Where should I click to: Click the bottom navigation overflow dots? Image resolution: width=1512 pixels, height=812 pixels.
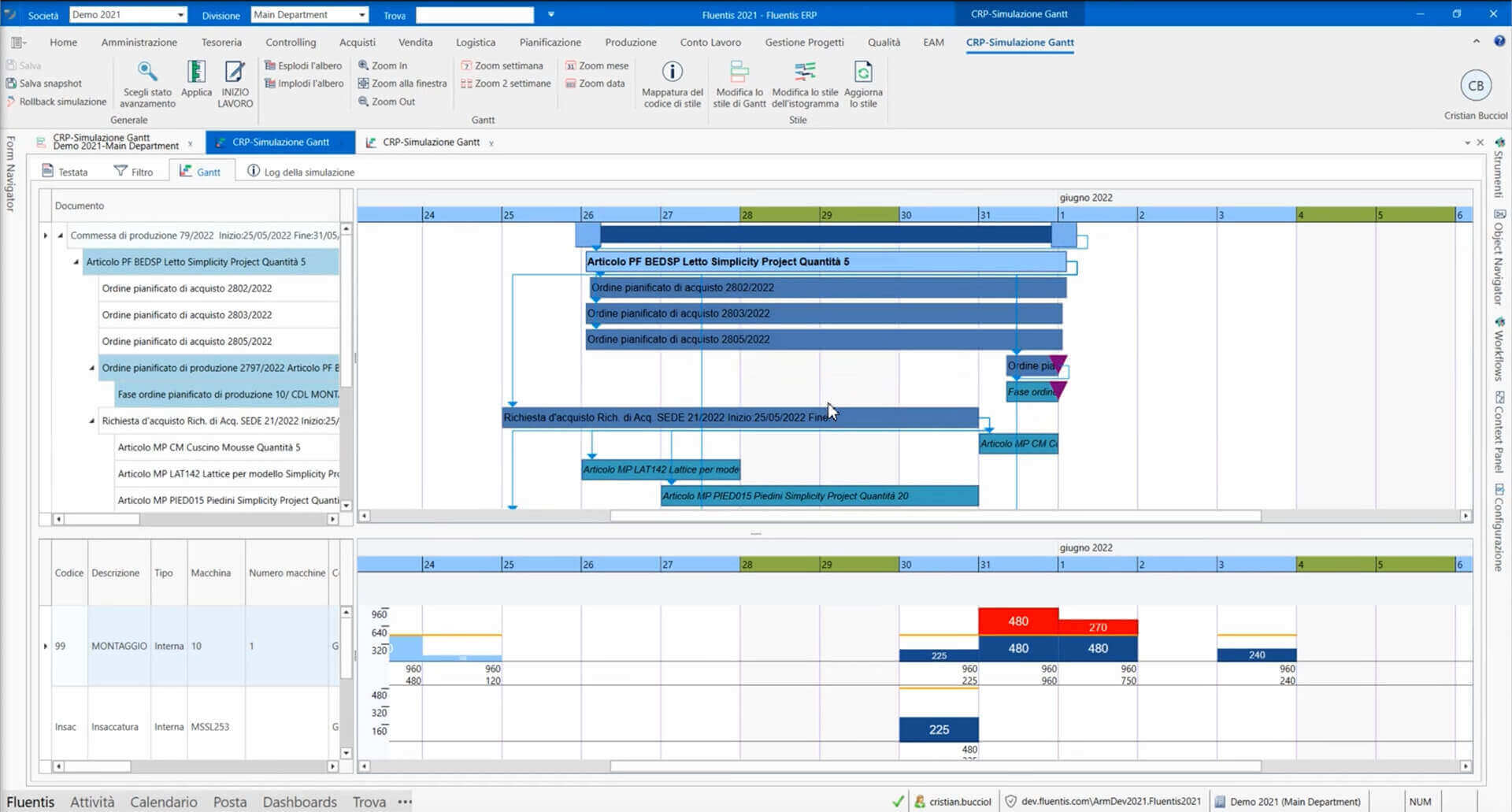tap(405, 802)
